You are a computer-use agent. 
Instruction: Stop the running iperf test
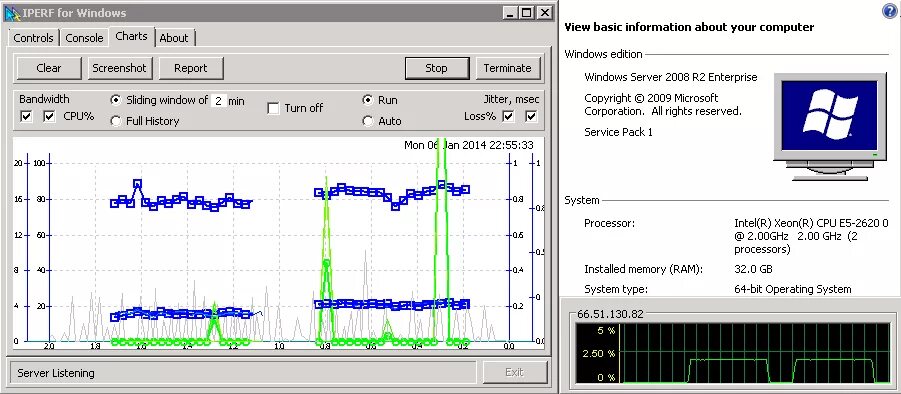click(x=437, y=68)
